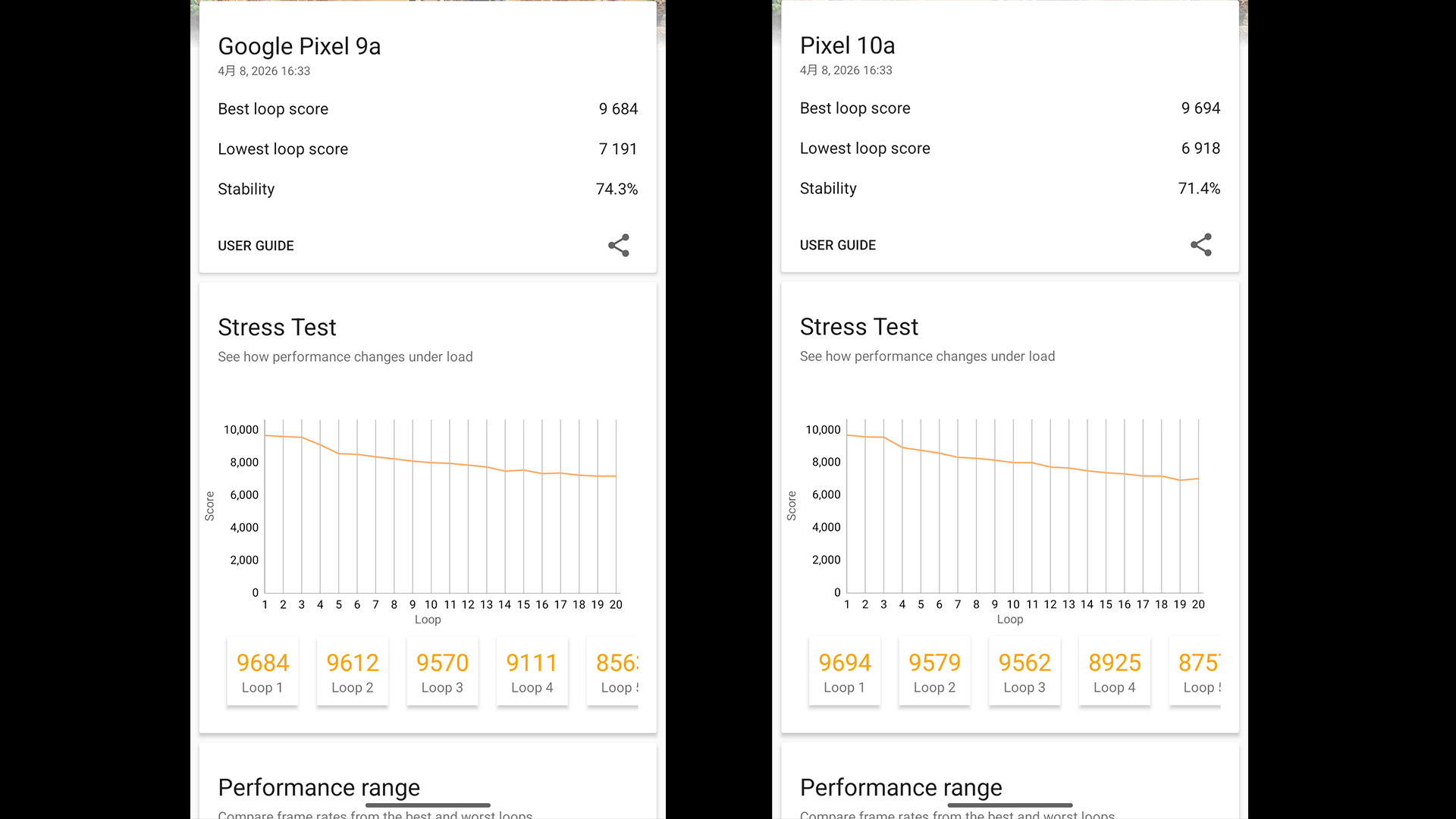Click Pixel 10a Best loop score 9 694

coord(1200,108)
